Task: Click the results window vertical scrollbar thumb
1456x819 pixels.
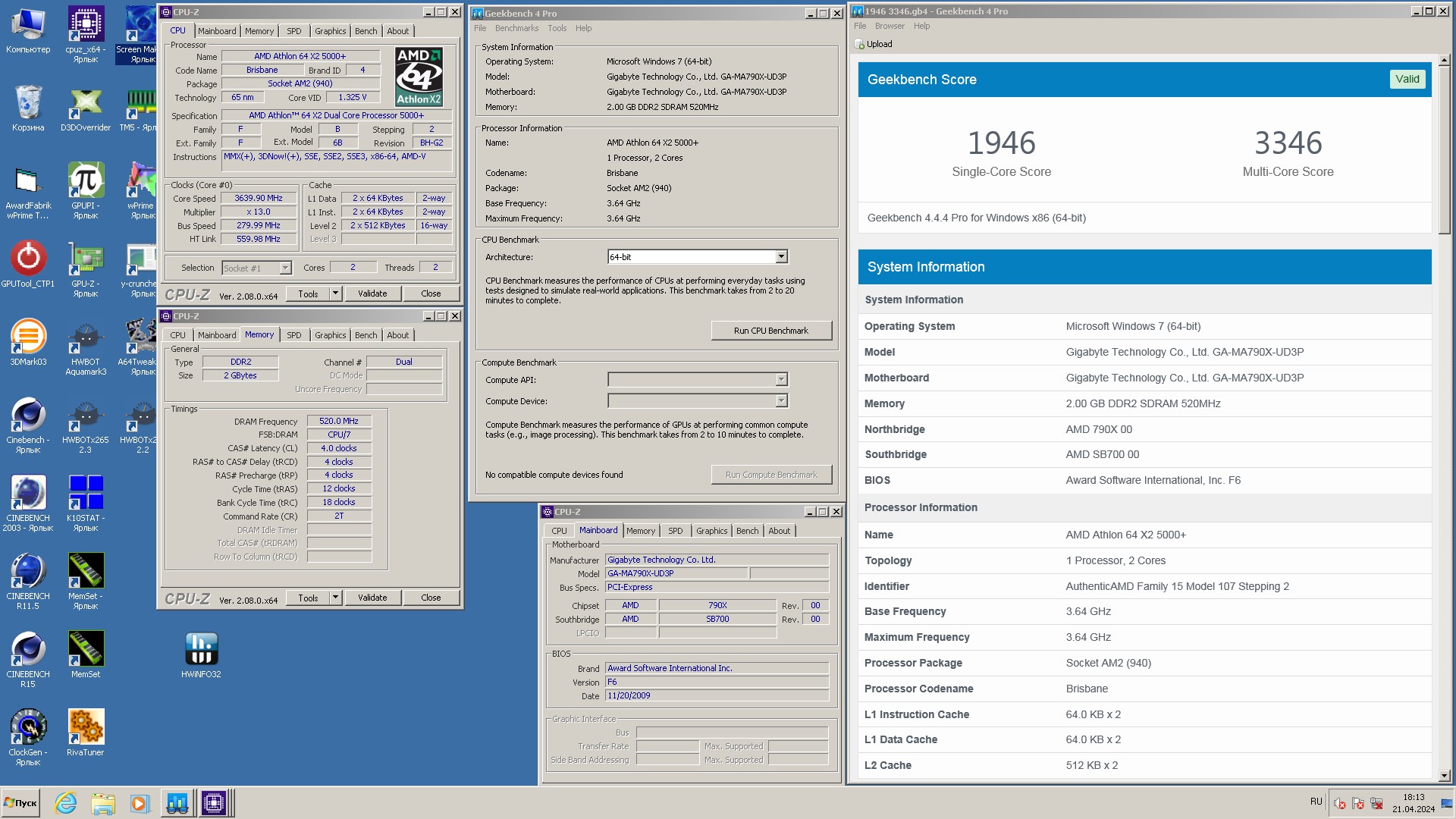Action: 1444,150
